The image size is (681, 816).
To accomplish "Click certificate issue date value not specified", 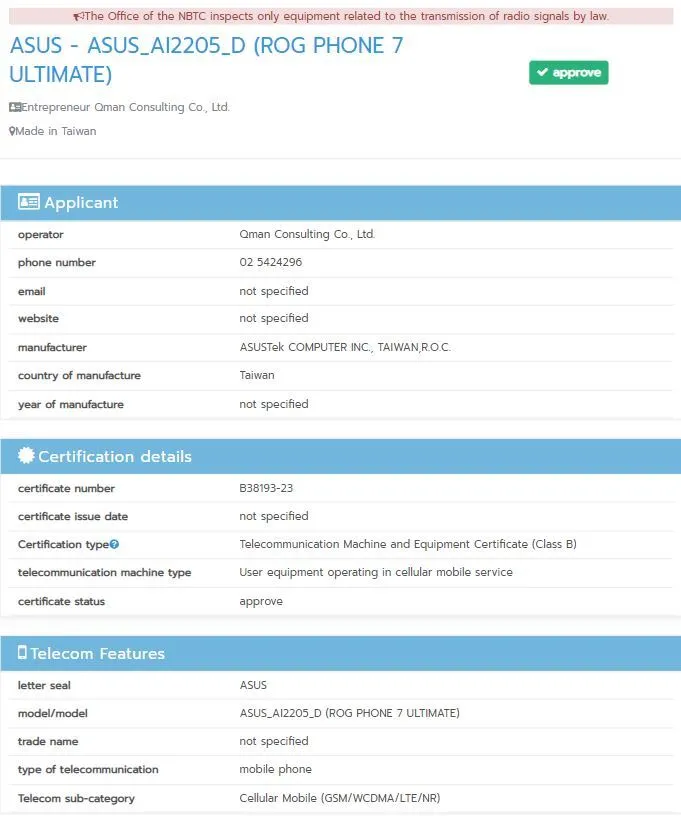I will click(x=274, y=516).
